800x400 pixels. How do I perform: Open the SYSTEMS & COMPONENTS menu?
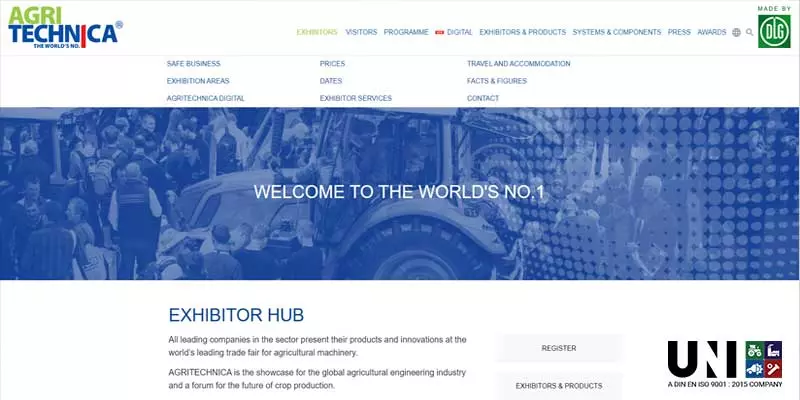click(x=617, y=32)
